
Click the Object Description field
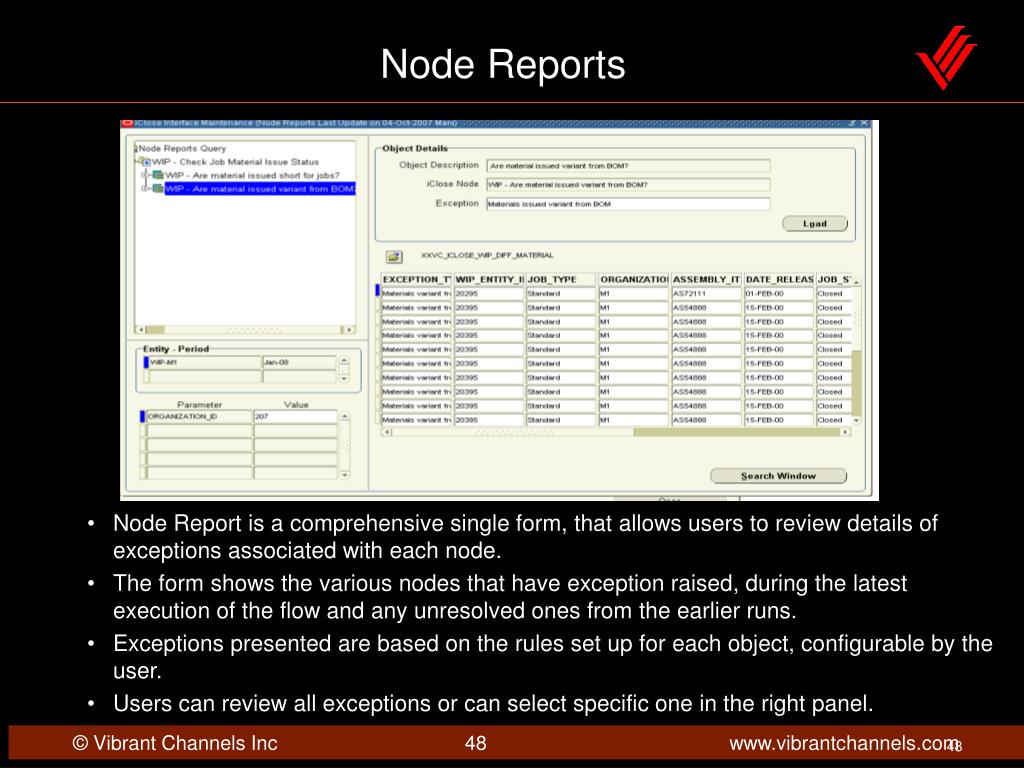coord(628,166)
